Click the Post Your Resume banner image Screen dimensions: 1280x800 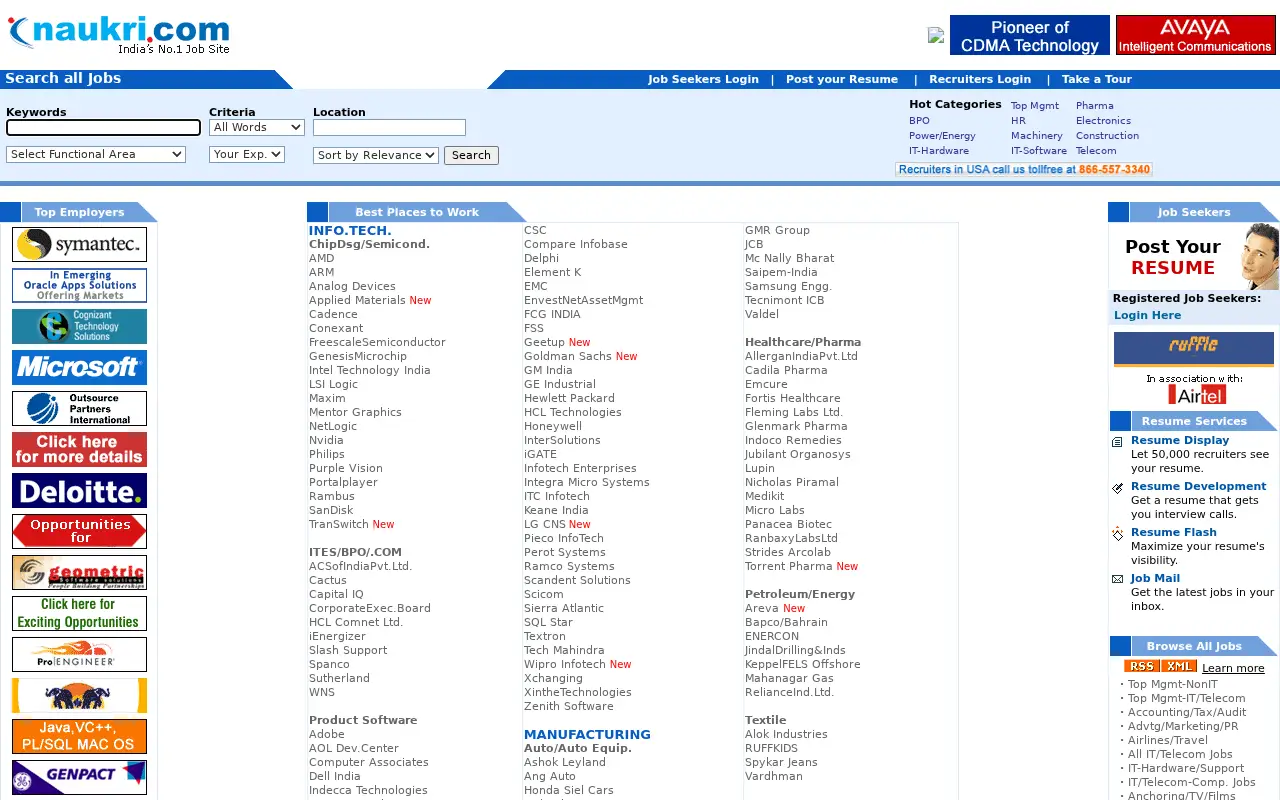click(1194, 257)
